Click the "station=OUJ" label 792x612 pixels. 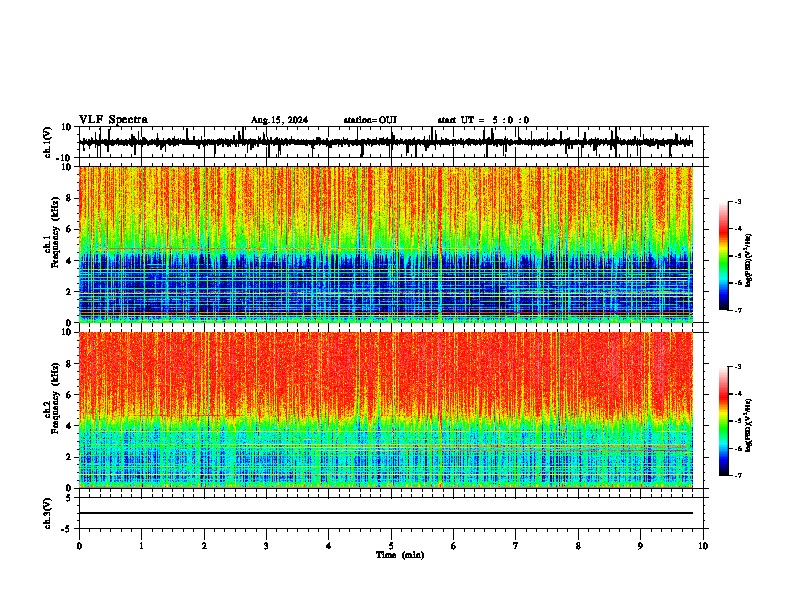click(x=370, y=120)
